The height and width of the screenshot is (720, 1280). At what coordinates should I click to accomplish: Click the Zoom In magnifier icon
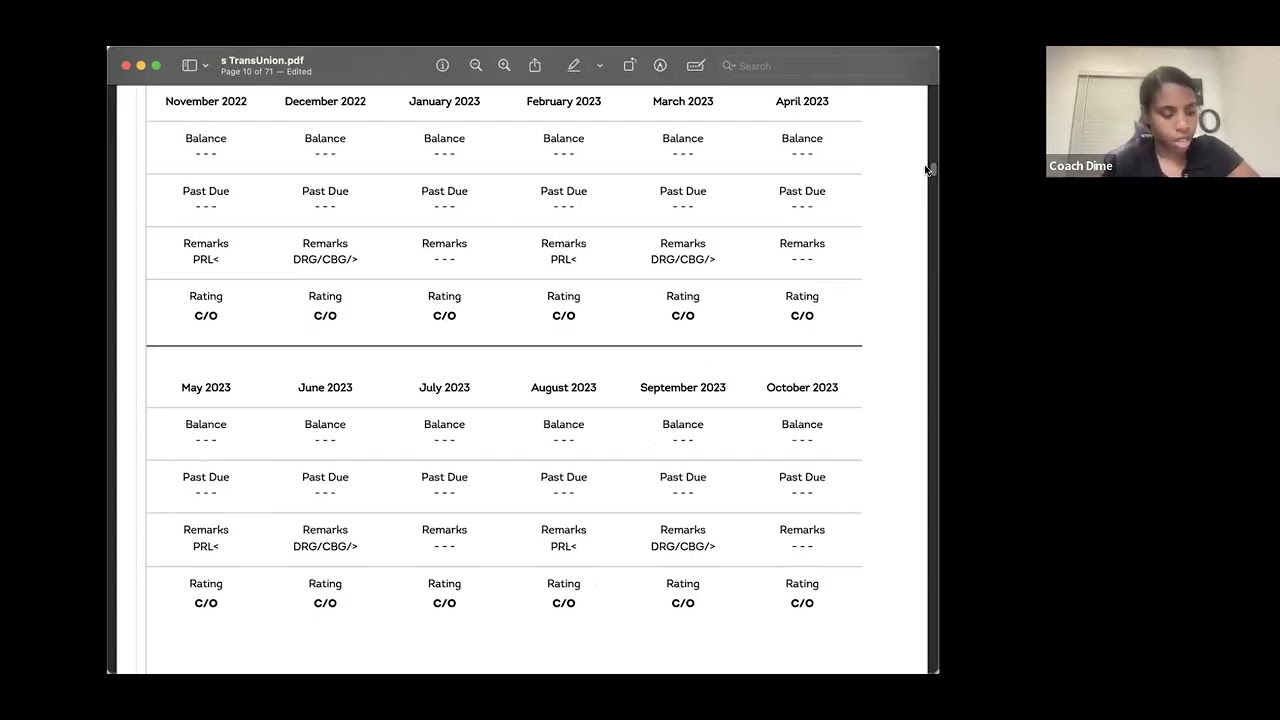(x=504, y=65)
